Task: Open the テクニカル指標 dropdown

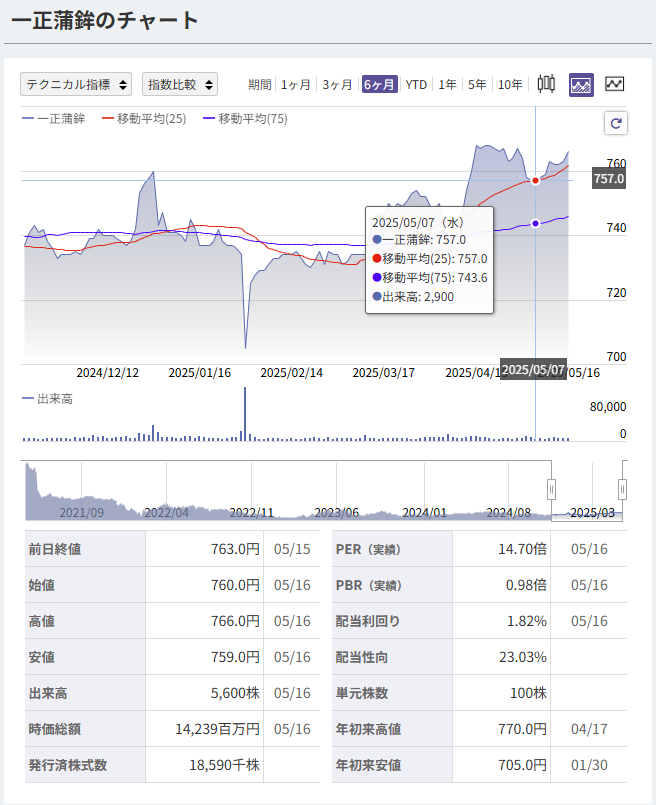Action: click(76, 84)
